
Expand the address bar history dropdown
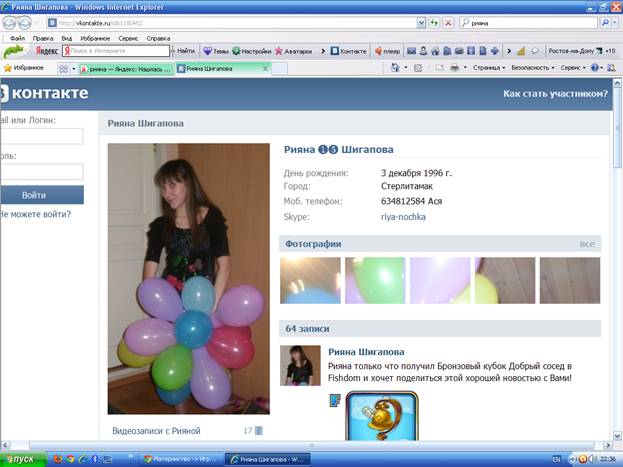pyautogui.click(x=422, y=23)
